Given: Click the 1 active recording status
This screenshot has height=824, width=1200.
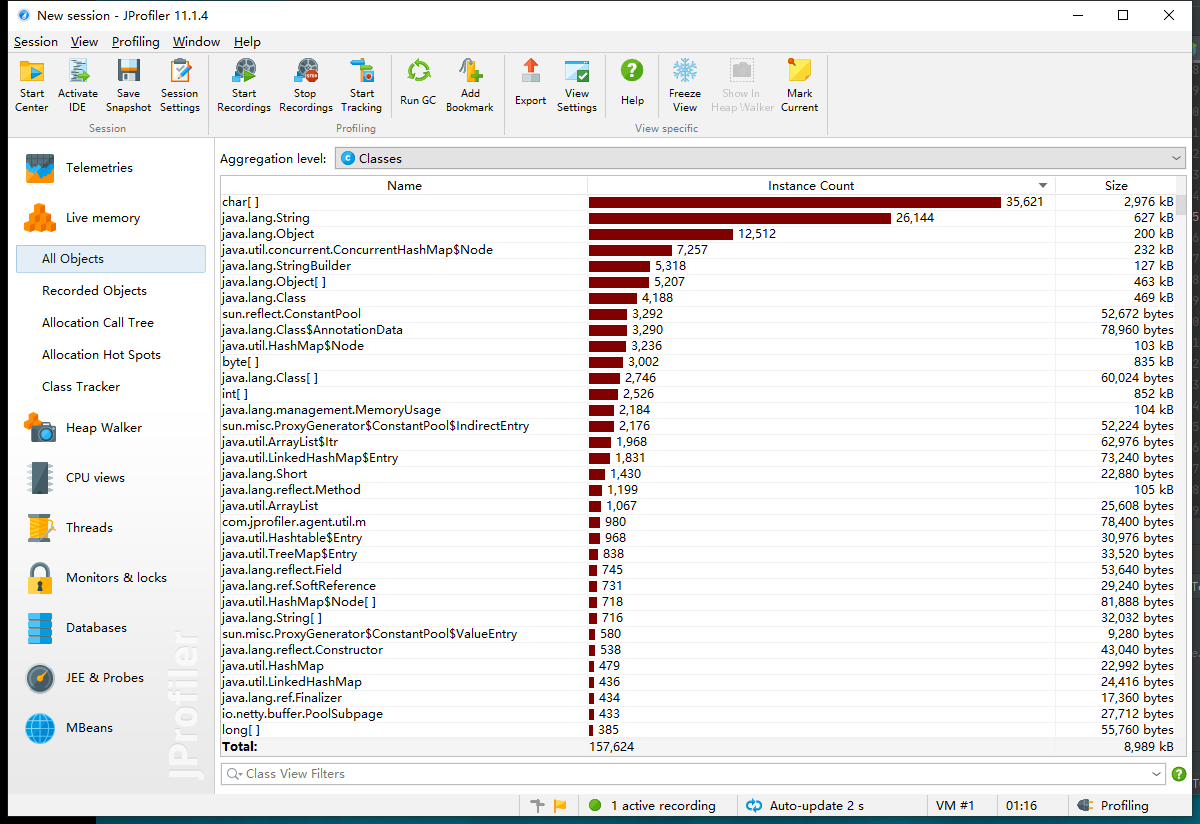Looking at the screenshot, I should pyautogui.click(x=653, y=806).
